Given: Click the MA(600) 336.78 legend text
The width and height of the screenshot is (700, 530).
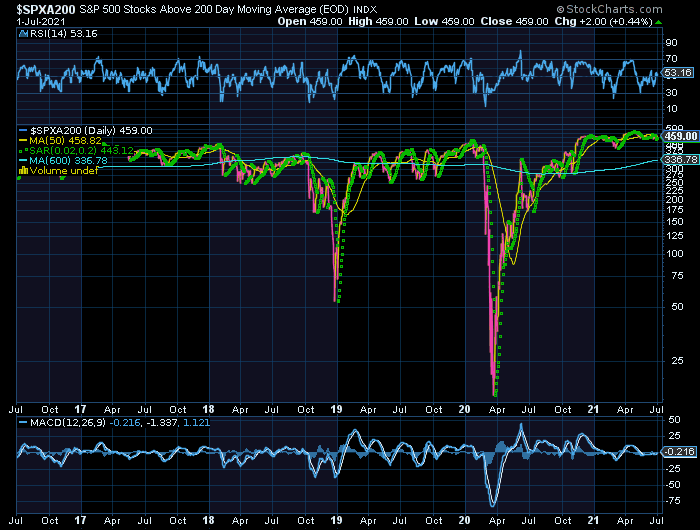Looking at the screenshot, I should point(68,161).
